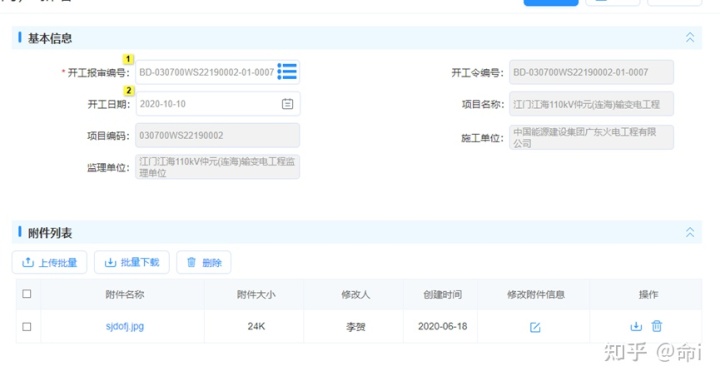
Task: Toggle the select-all checkbox in table header
Action: pyautogui.click(x=27, y=294)
